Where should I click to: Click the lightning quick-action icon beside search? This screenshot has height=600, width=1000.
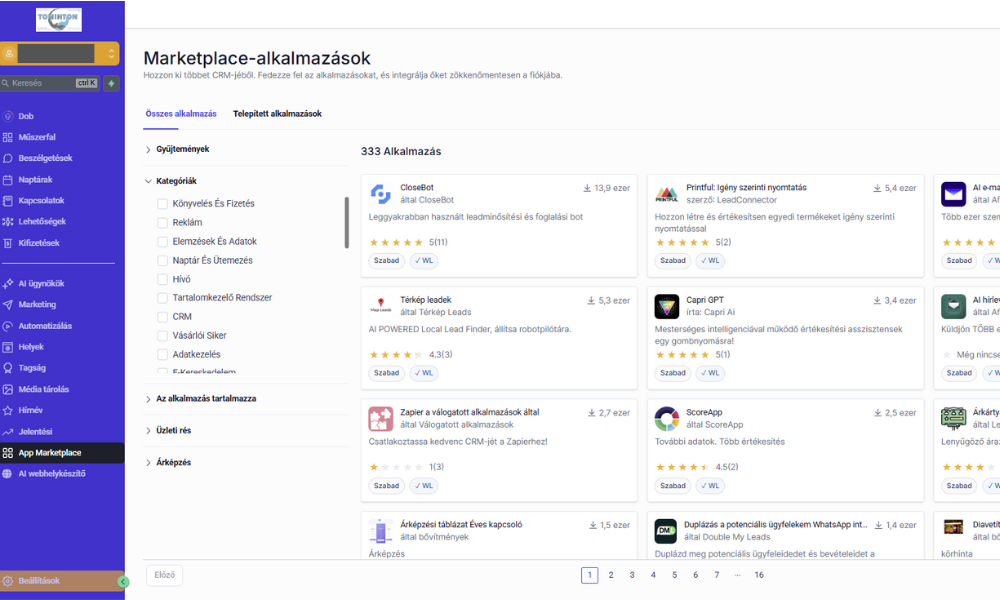[x=111, y=84]
